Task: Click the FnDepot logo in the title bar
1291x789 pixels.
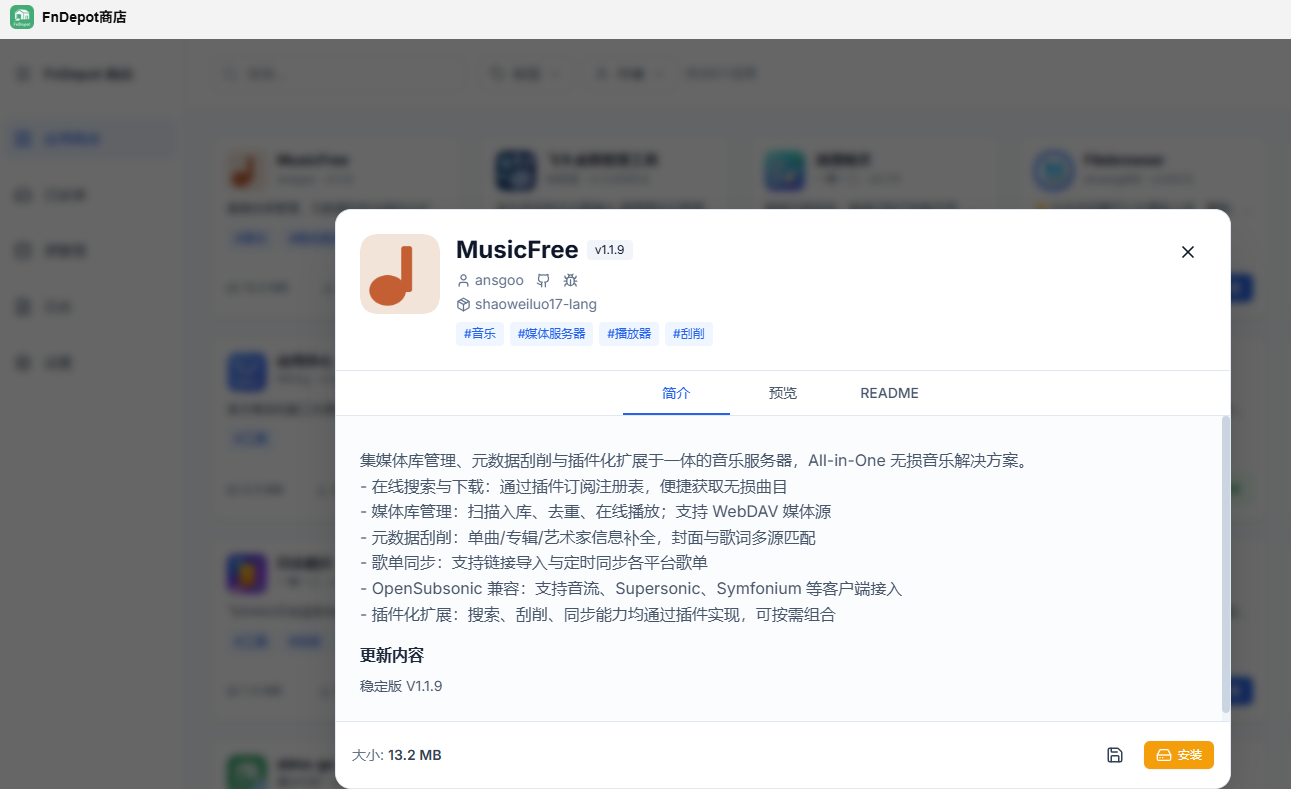Action: (22, 18)
